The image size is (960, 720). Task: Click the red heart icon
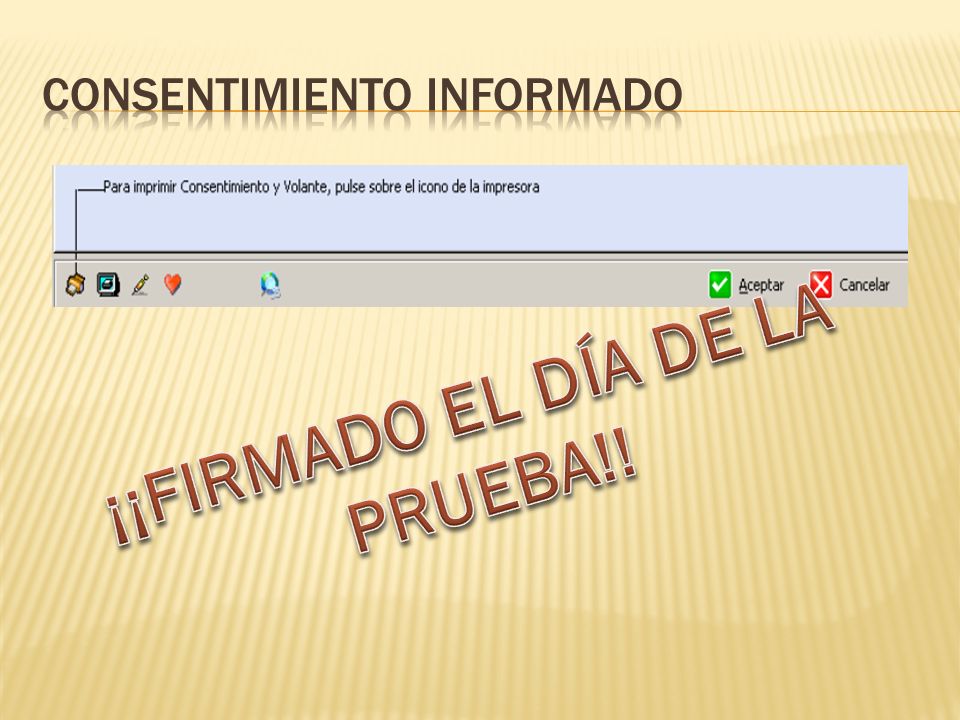(173, 284)
